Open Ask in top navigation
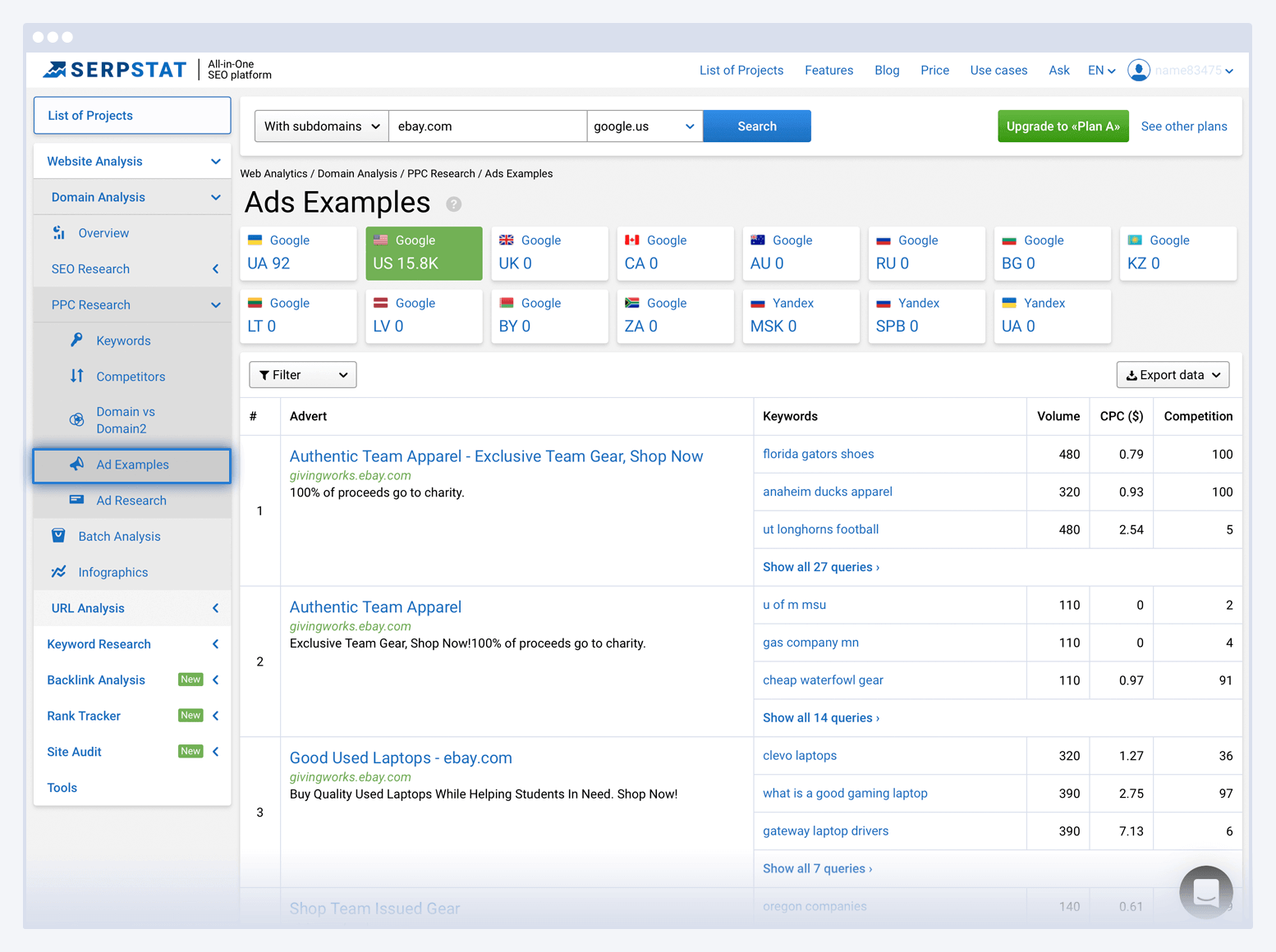Viewport: 1276px width, 952px height. pyautogui.click(x=1059, y=71)
